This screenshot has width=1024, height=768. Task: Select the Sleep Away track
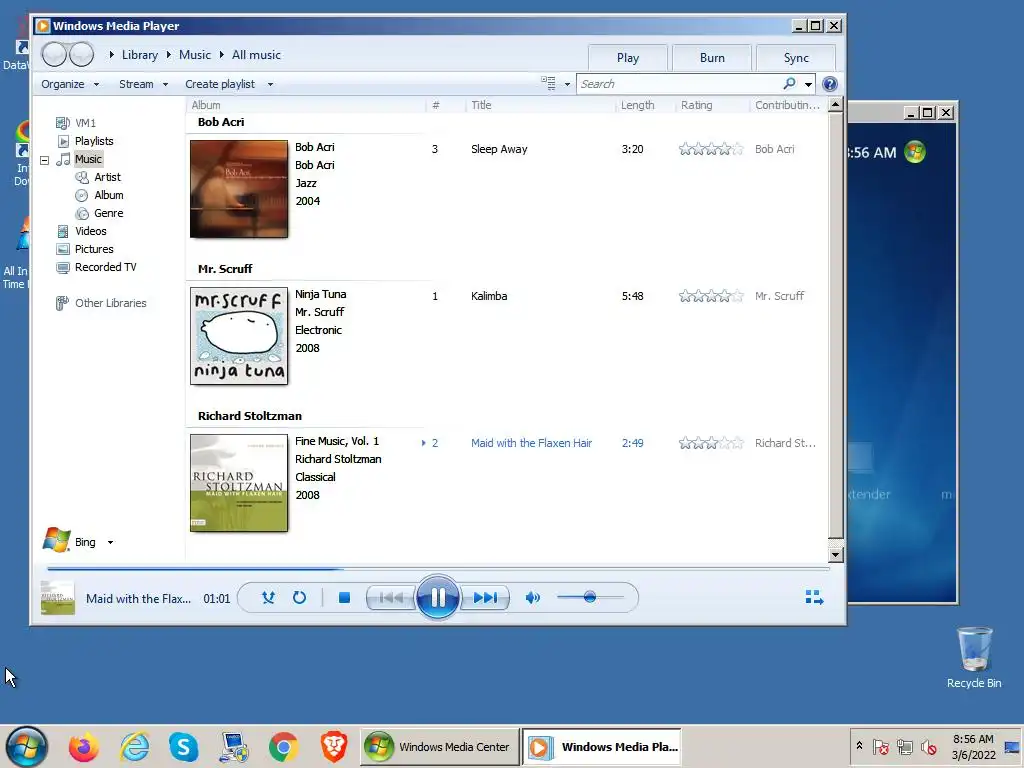coord(499,149)
